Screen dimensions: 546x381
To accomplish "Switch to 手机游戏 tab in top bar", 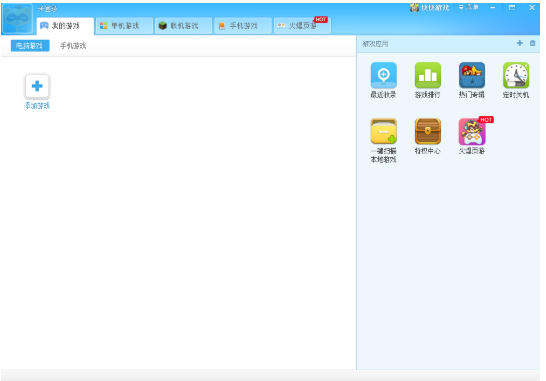I will [x=243, y=26].
